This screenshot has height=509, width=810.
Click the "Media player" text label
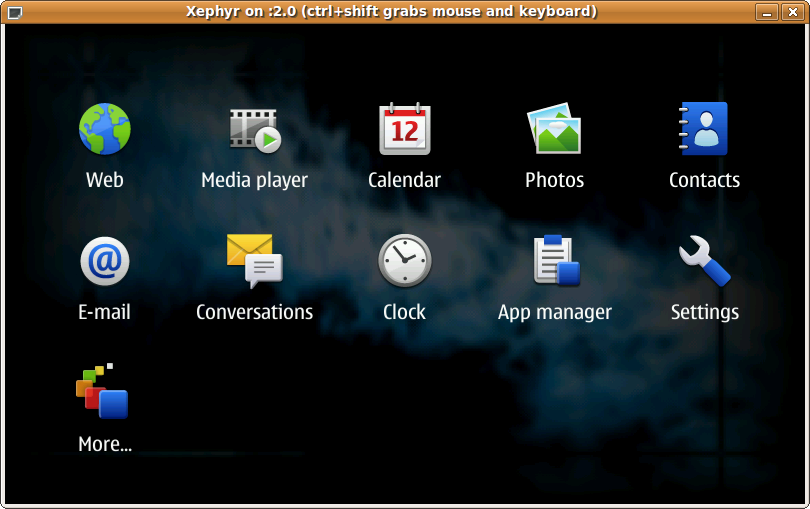coord(254,181)
